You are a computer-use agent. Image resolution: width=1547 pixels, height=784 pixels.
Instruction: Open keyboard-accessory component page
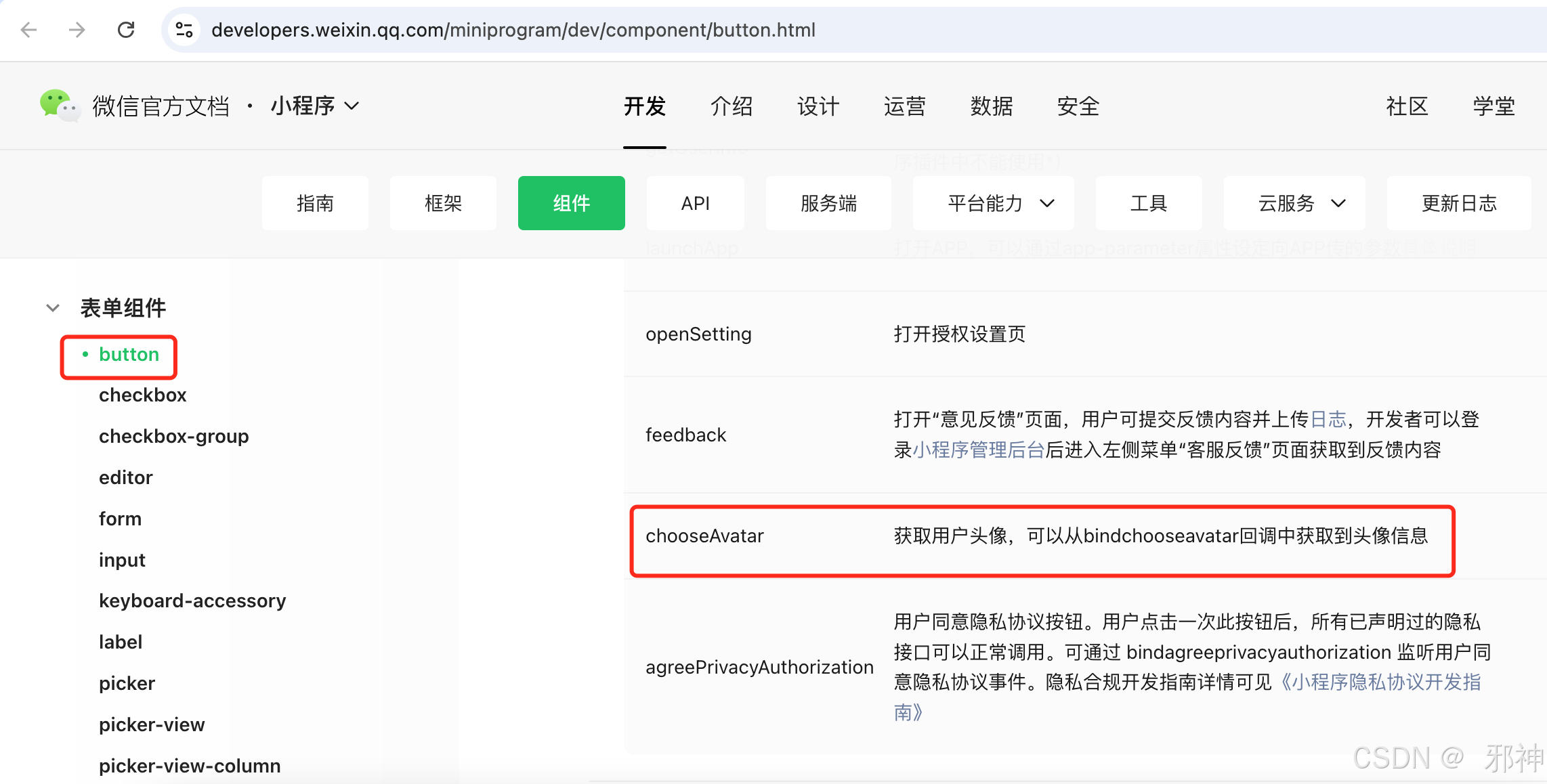coord(192,601)
